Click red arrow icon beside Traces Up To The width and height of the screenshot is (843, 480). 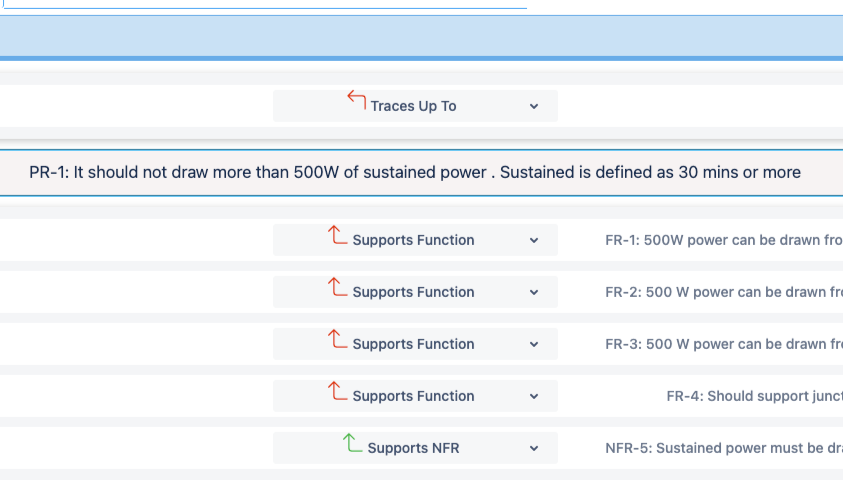click(357, 99)
